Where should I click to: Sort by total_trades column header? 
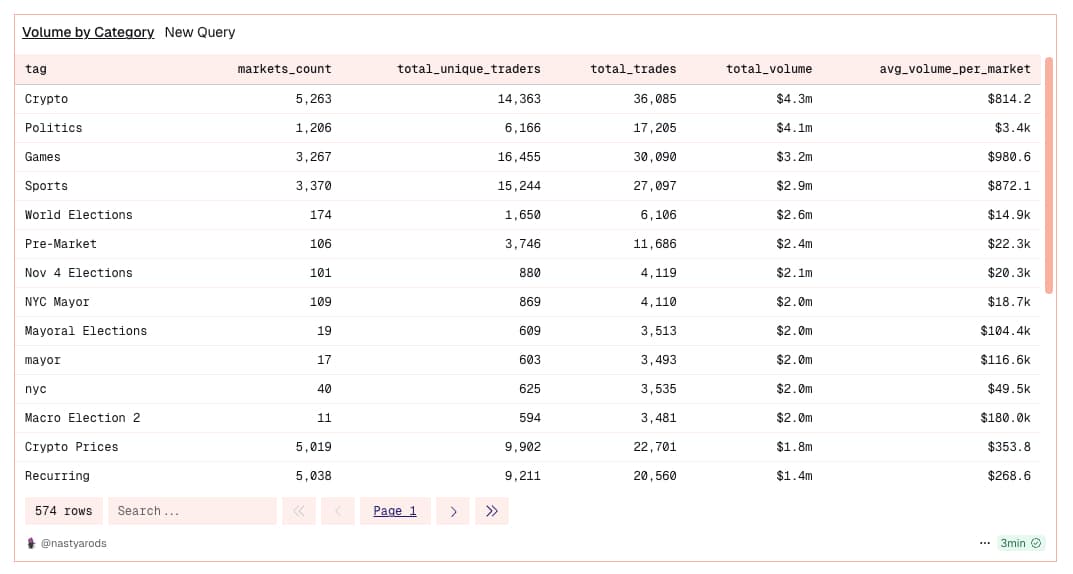pyautogui.click(x=633, y=69)
